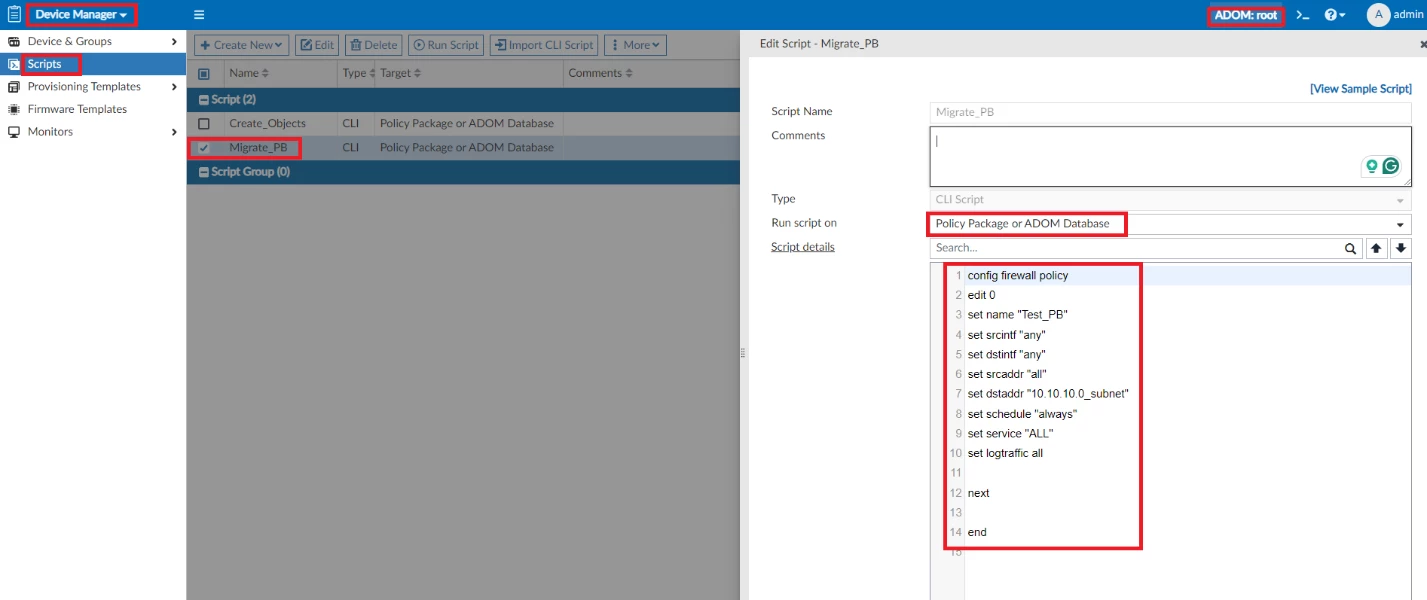Toggle the select-all header checkbox
Screen dimensions: 1427x600
(x=204, y=74)
